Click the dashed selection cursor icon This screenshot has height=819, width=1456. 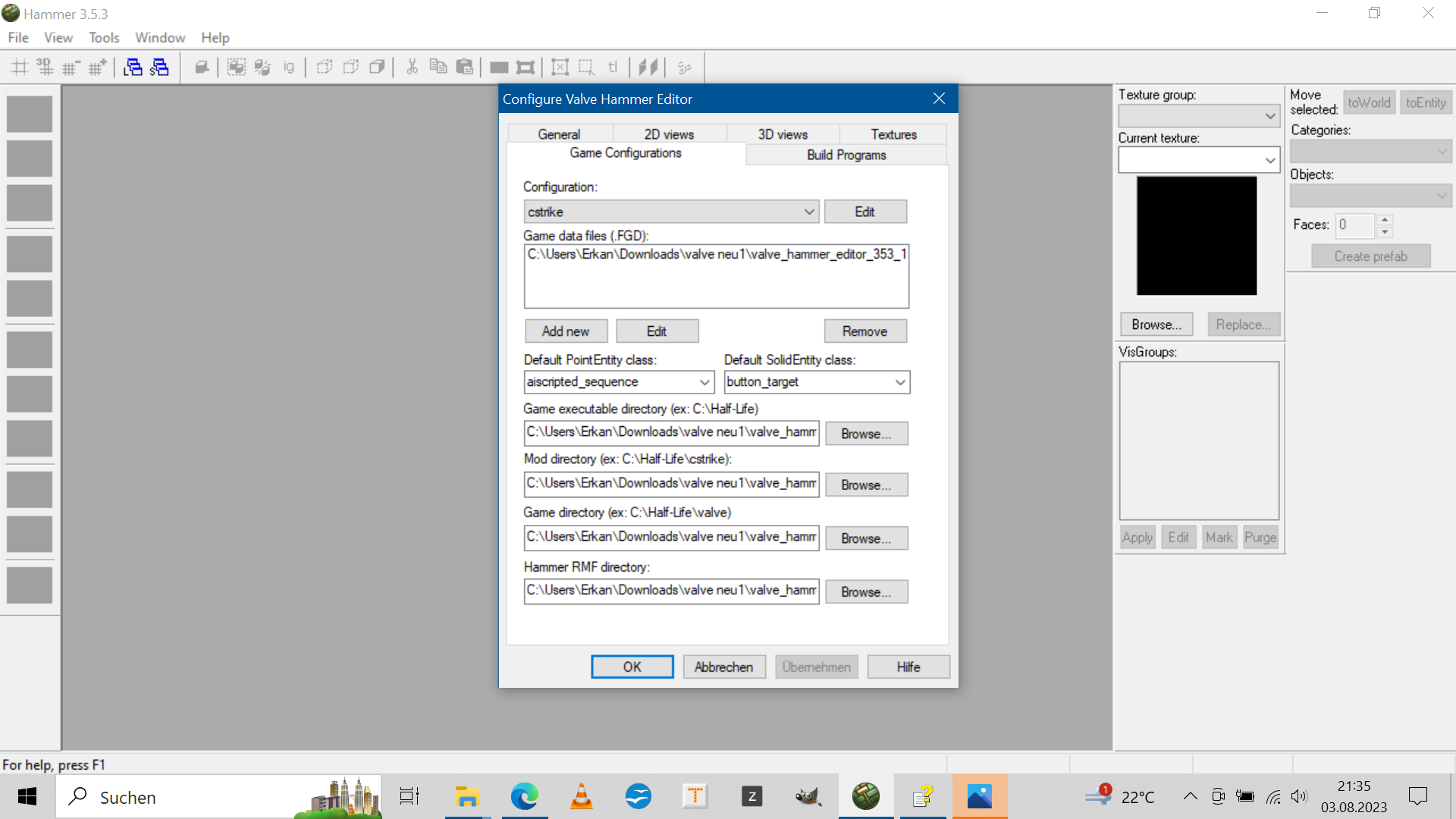click(x=586, y=67)
